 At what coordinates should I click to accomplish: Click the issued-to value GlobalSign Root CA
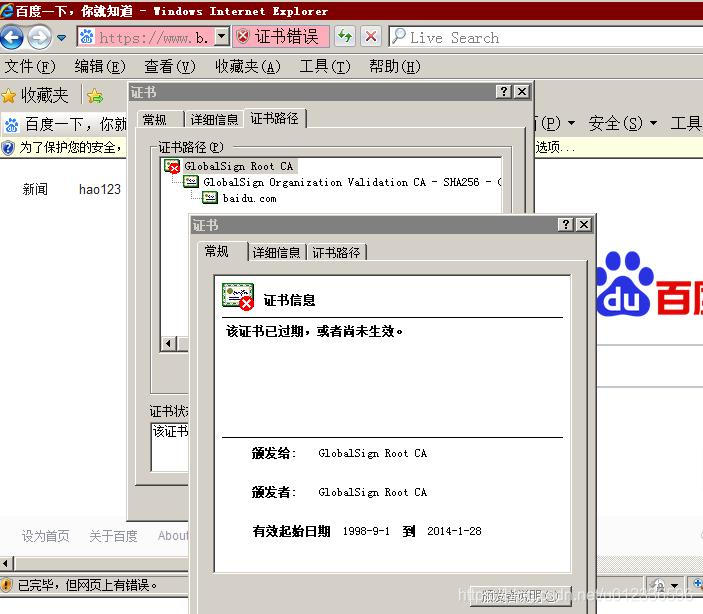coord(373,453)
